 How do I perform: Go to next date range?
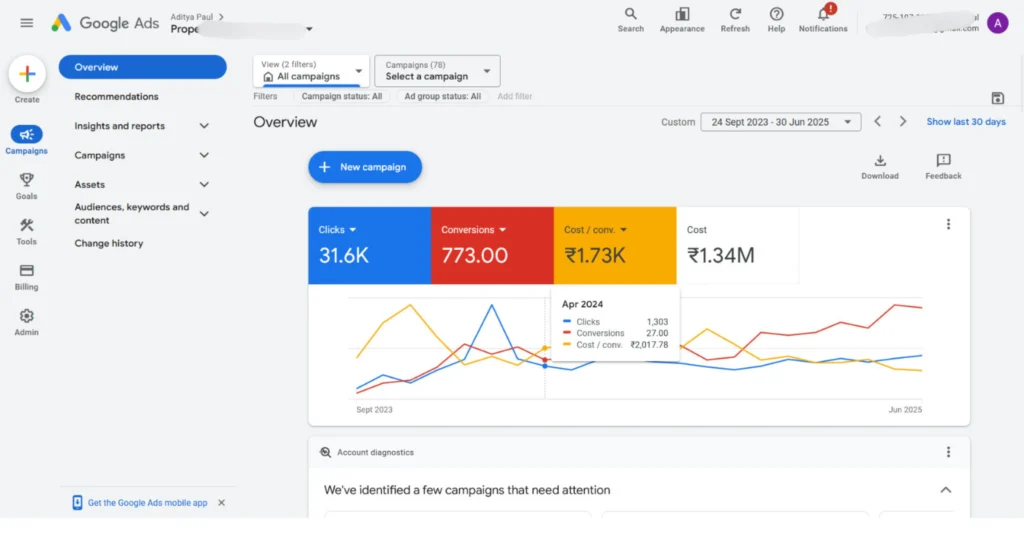pos(903,121)
